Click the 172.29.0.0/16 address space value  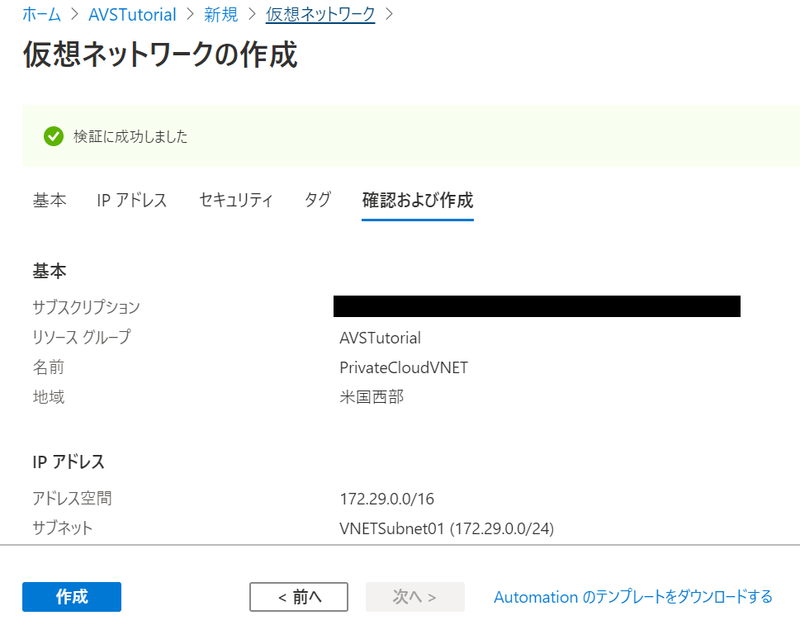pyautogui.click(x=387, y=498)
